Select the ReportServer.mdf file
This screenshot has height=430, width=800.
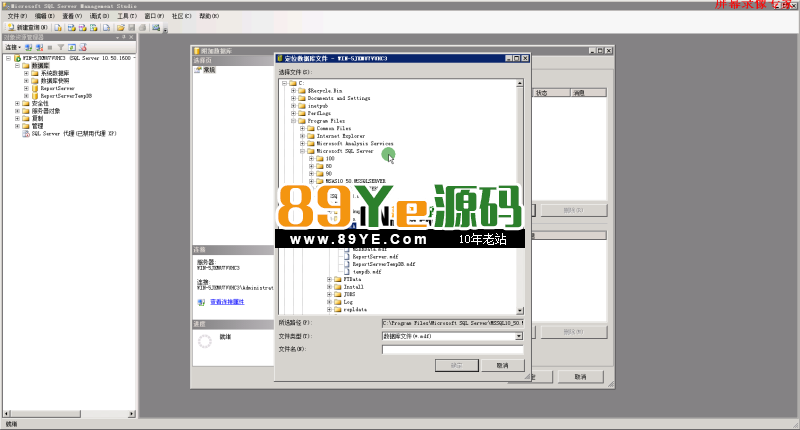[x=376, y=257]
